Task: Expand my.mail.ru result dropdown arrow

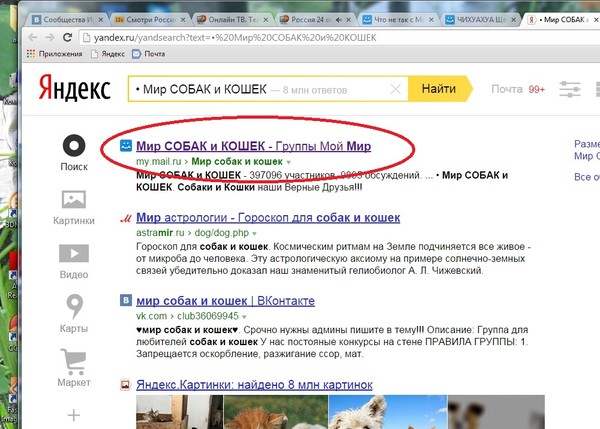Action: pyautogui.click(x=289, y=162)
